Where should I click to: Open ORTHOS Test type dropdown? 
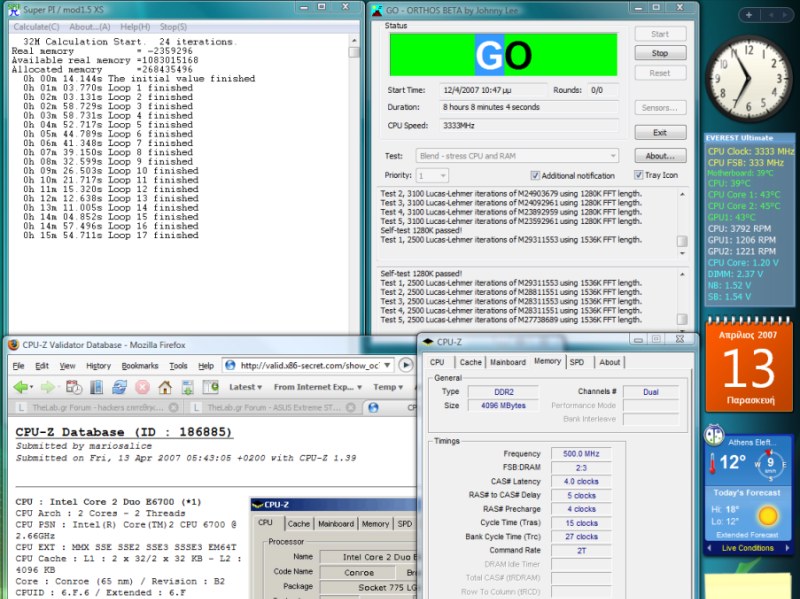[517, 156]
